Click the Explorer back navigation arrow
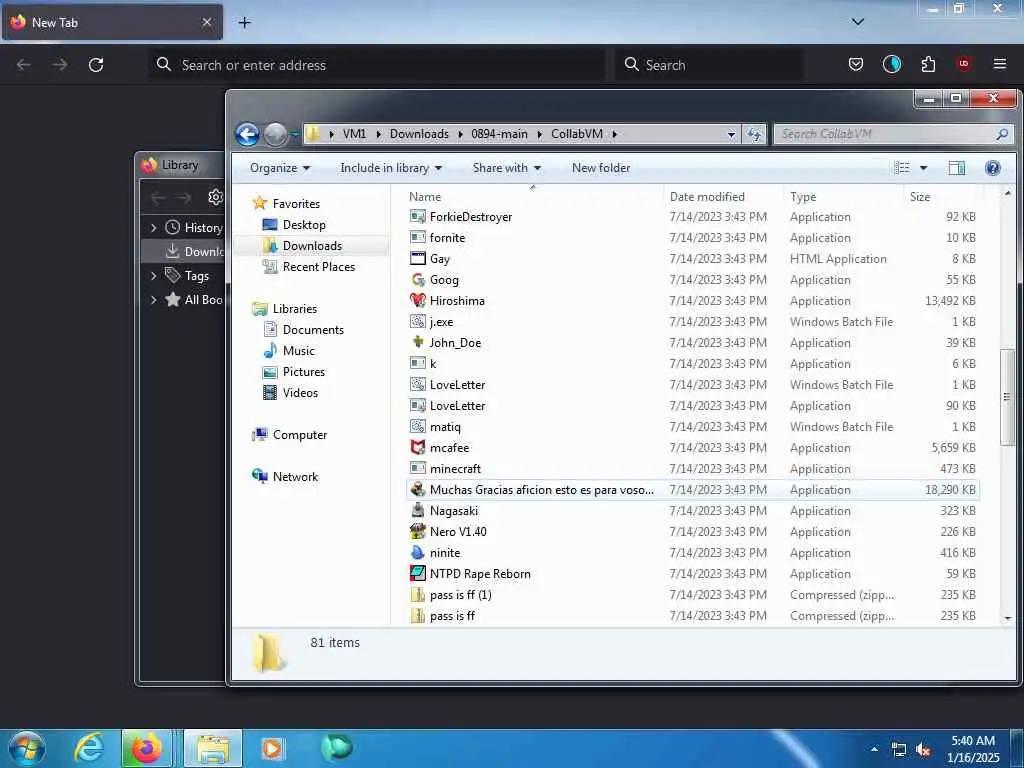Screen dimensions: 1024x768 (x=248, y=135)
